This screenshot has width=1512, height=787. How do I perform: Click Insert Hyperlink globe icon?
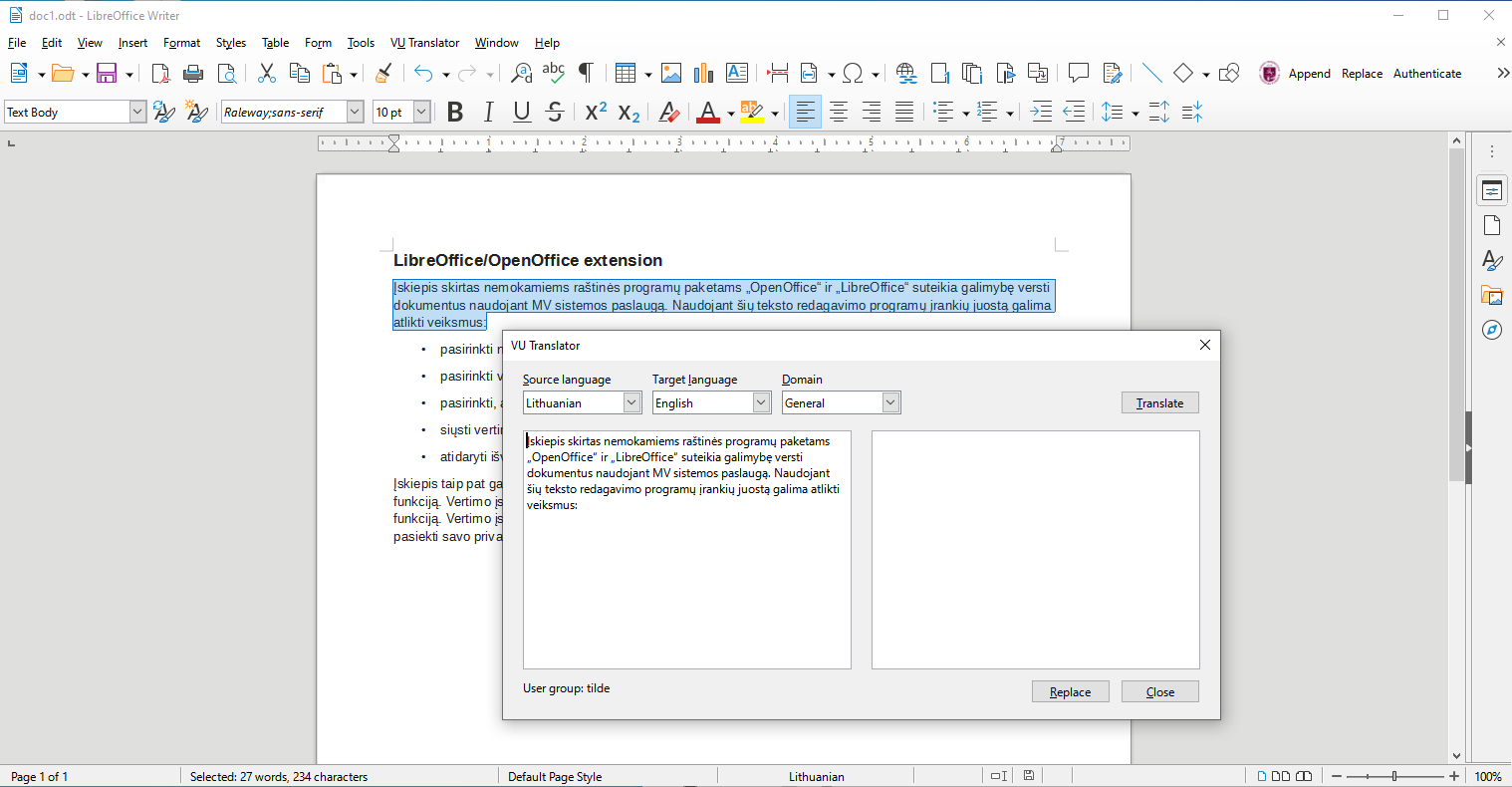pyautogui.click(x=906, y=73)
